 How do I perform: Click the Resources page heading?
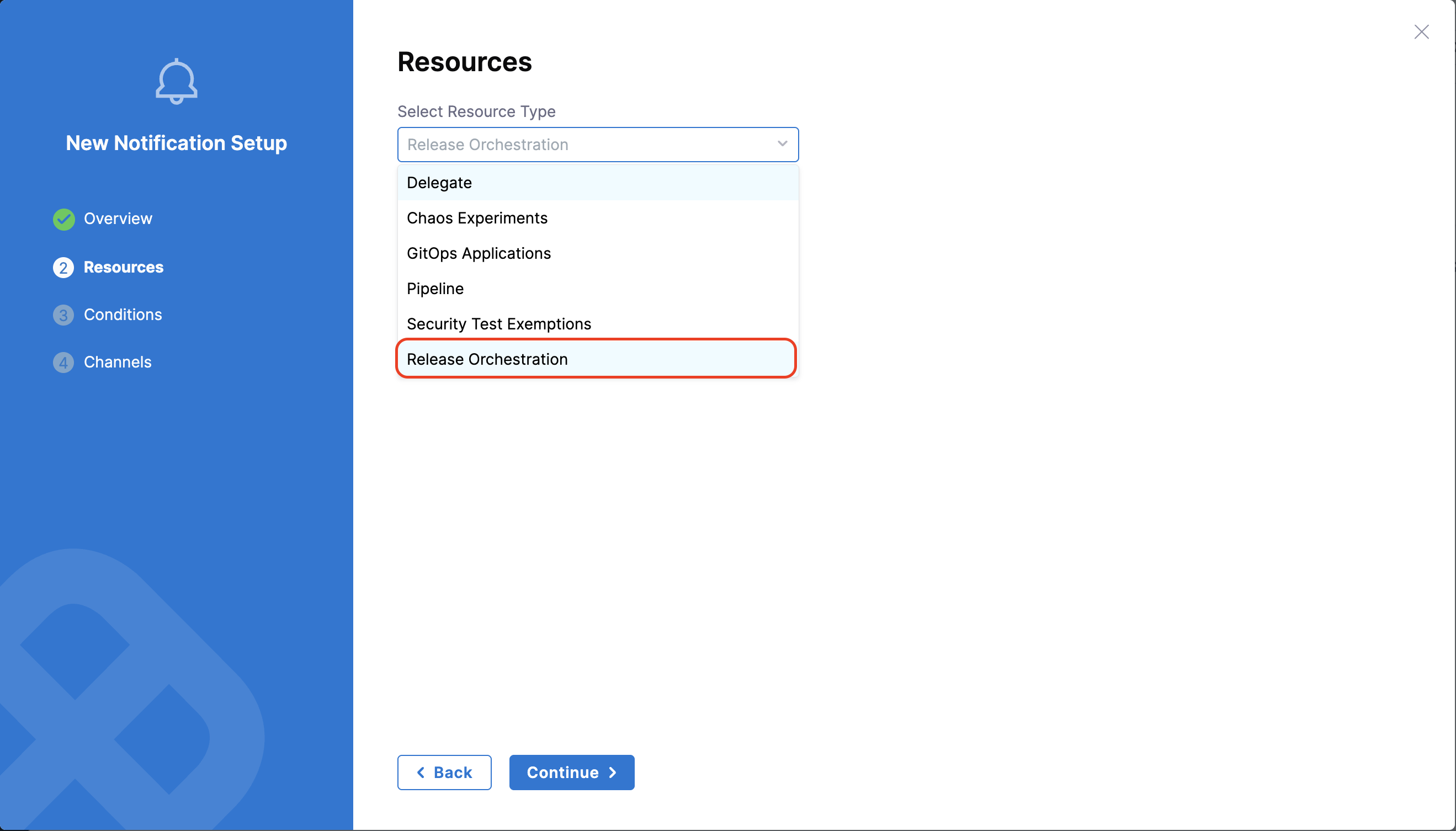465,62
